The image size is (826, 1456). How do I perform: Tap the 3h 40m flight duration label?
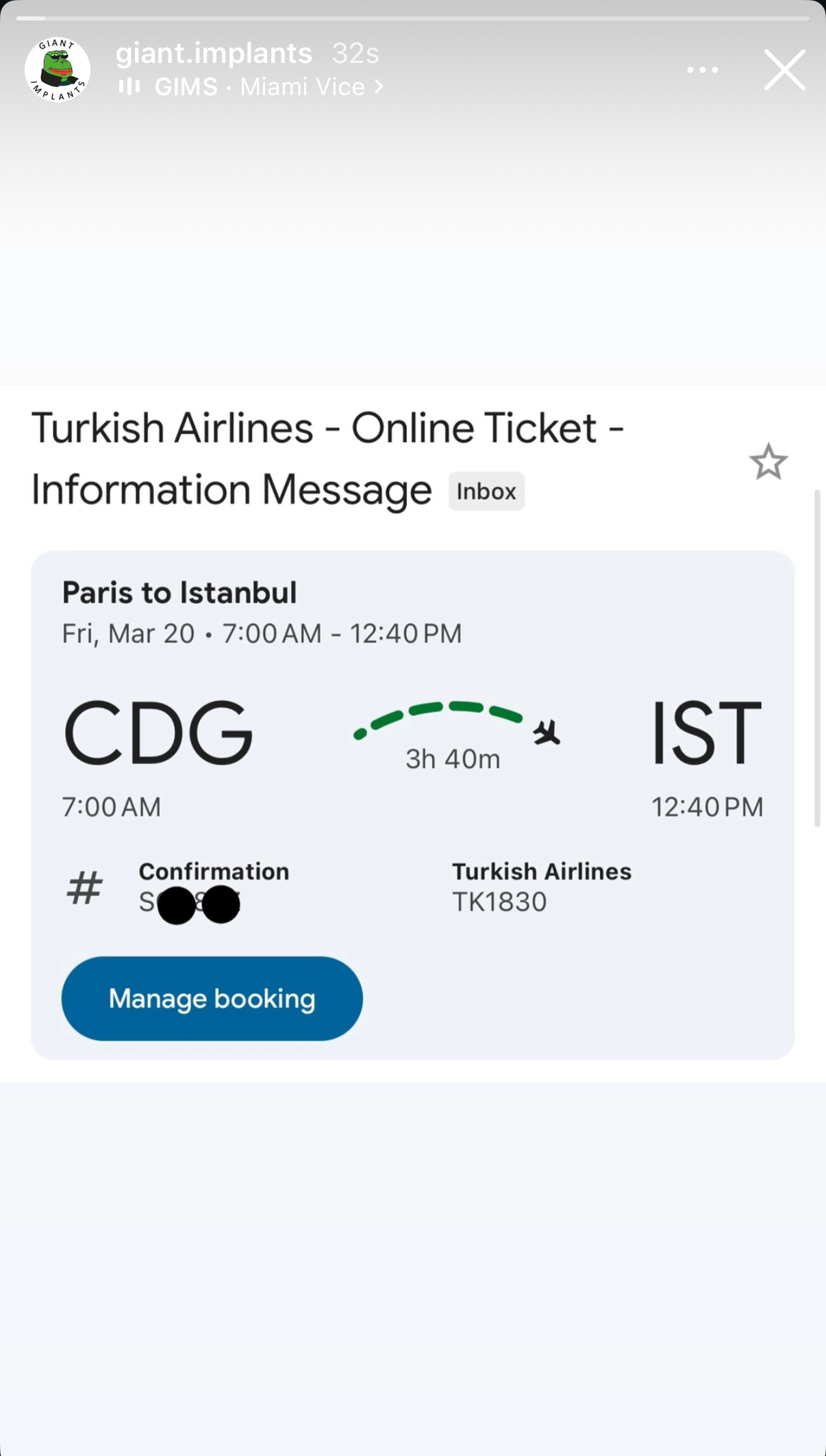[x=453, y=759]
